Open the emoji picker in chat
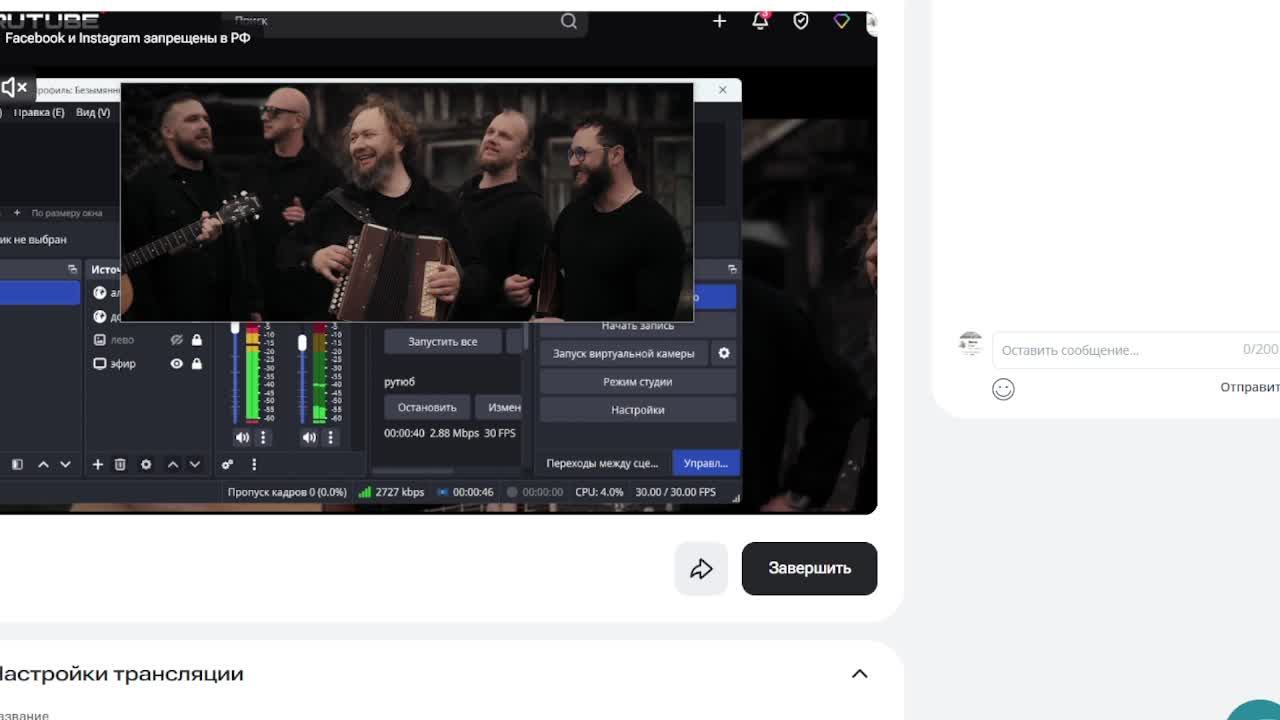The image size is (1280, 720). point(1003,389)
